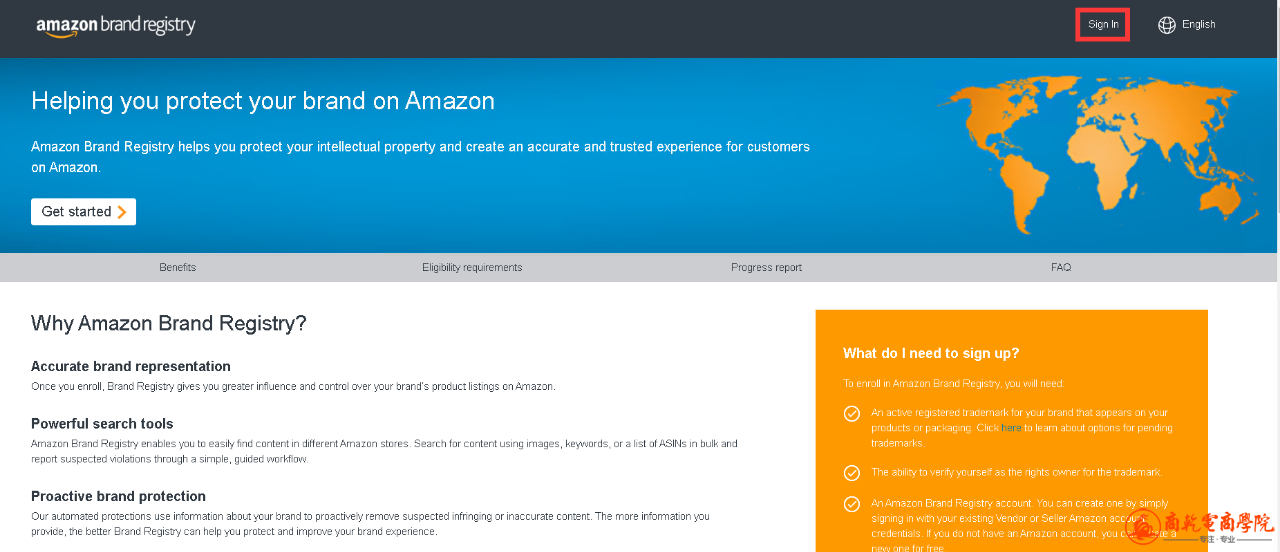Click the third checkmark icon about Brand Registry account
This screenshot has width=1280, height=552.
click(852, 505)
